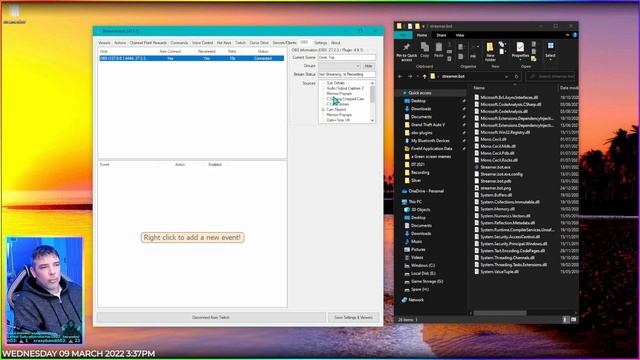
Task: Select the Streamer.bot.exe application file
Action: click(x=495, y=167)
